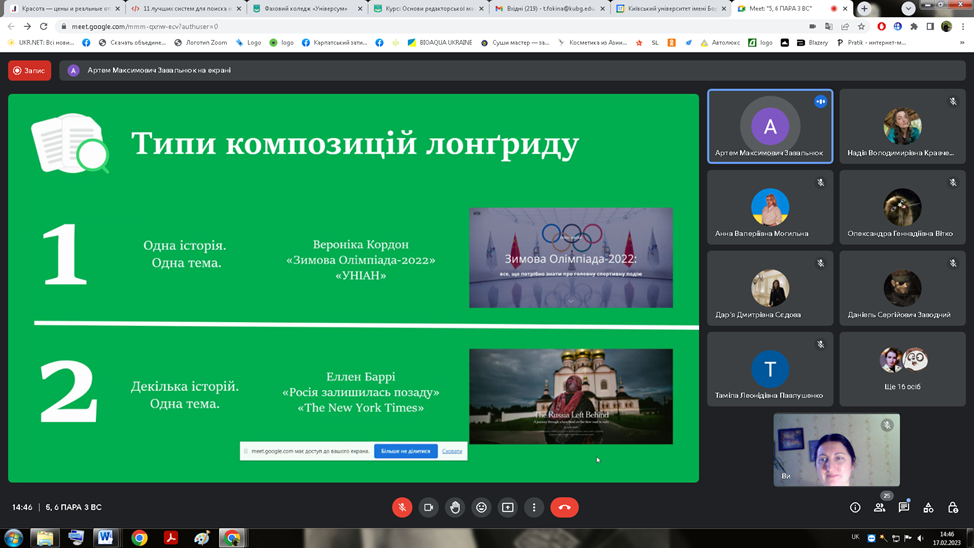Expand the bookmarks bar overflow chevron
The image size is (974, 548).
[962, 43]
